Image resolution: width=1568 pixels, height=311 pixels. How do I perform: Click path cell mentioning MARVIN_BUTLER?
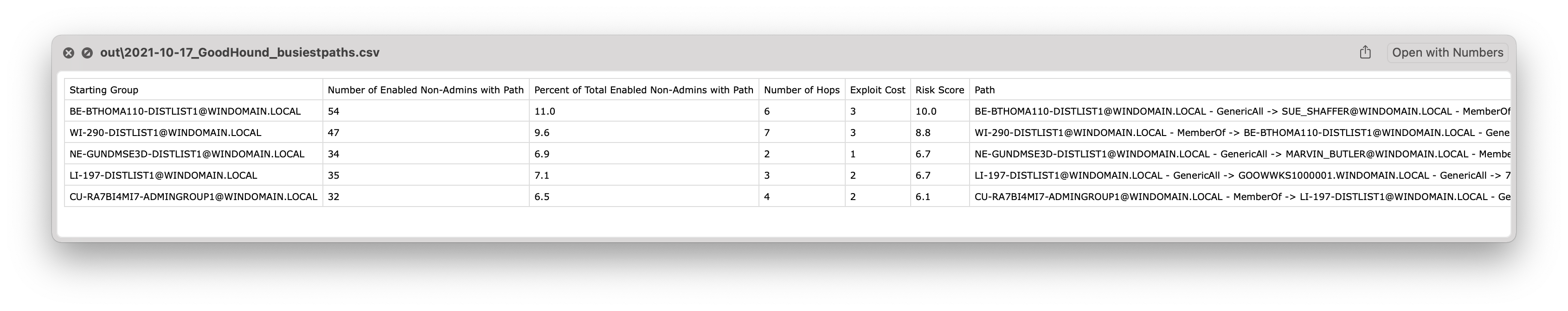1242,154
